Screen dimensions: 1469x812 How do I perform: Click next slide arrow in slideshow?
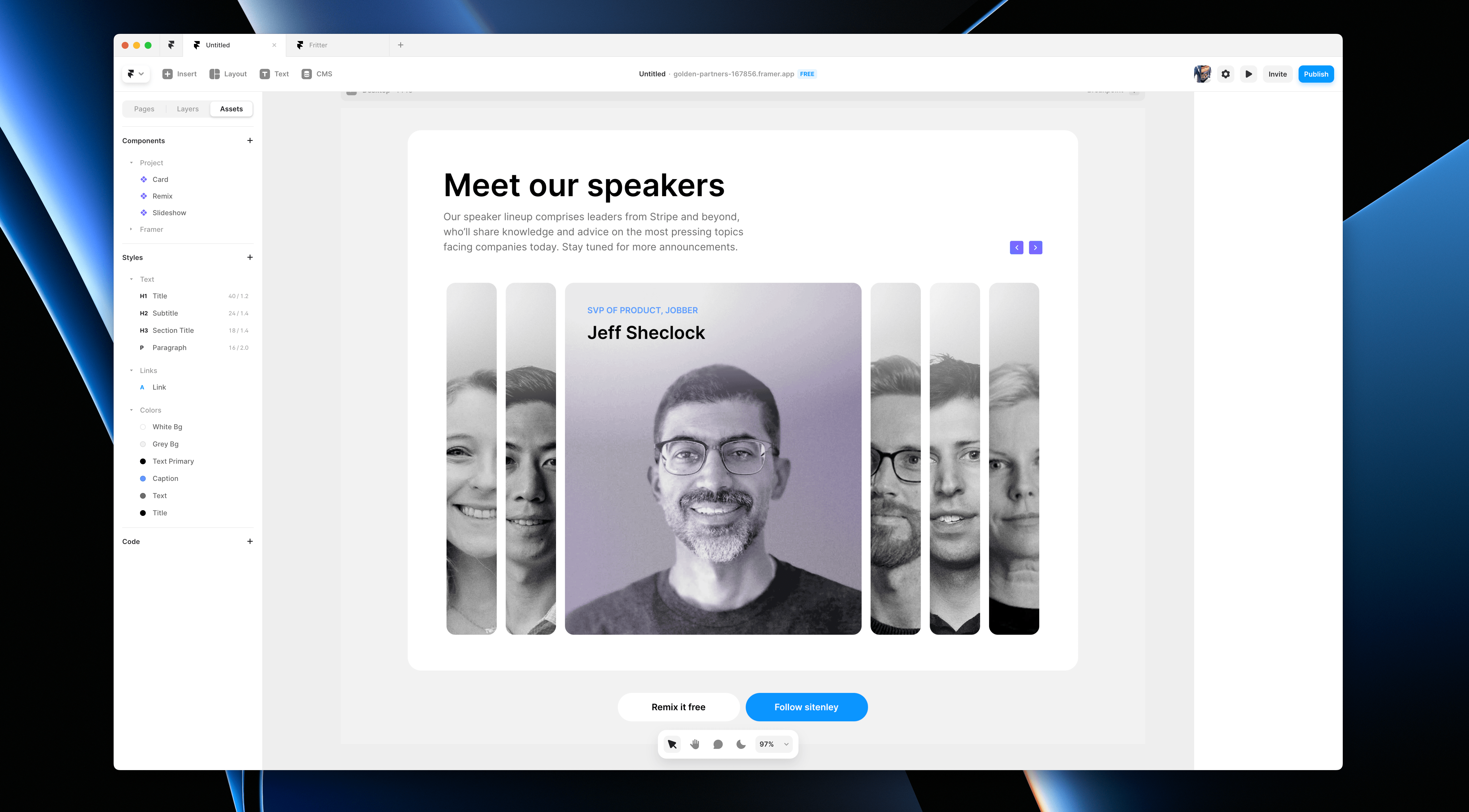point(1035,248)
